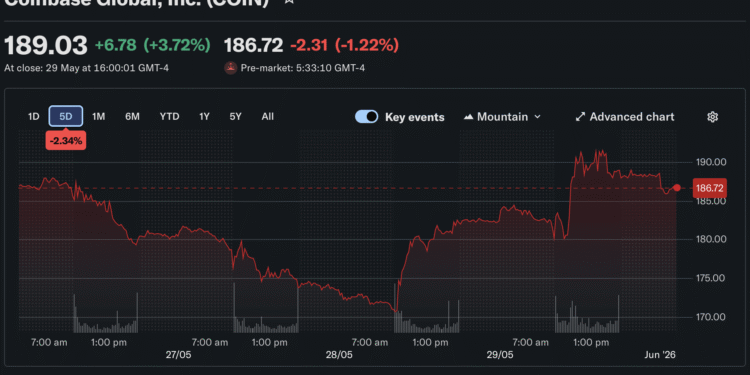Select the 5D time range
The width and height of the screenshot is (750, 375).
click(x=66, y=116)
